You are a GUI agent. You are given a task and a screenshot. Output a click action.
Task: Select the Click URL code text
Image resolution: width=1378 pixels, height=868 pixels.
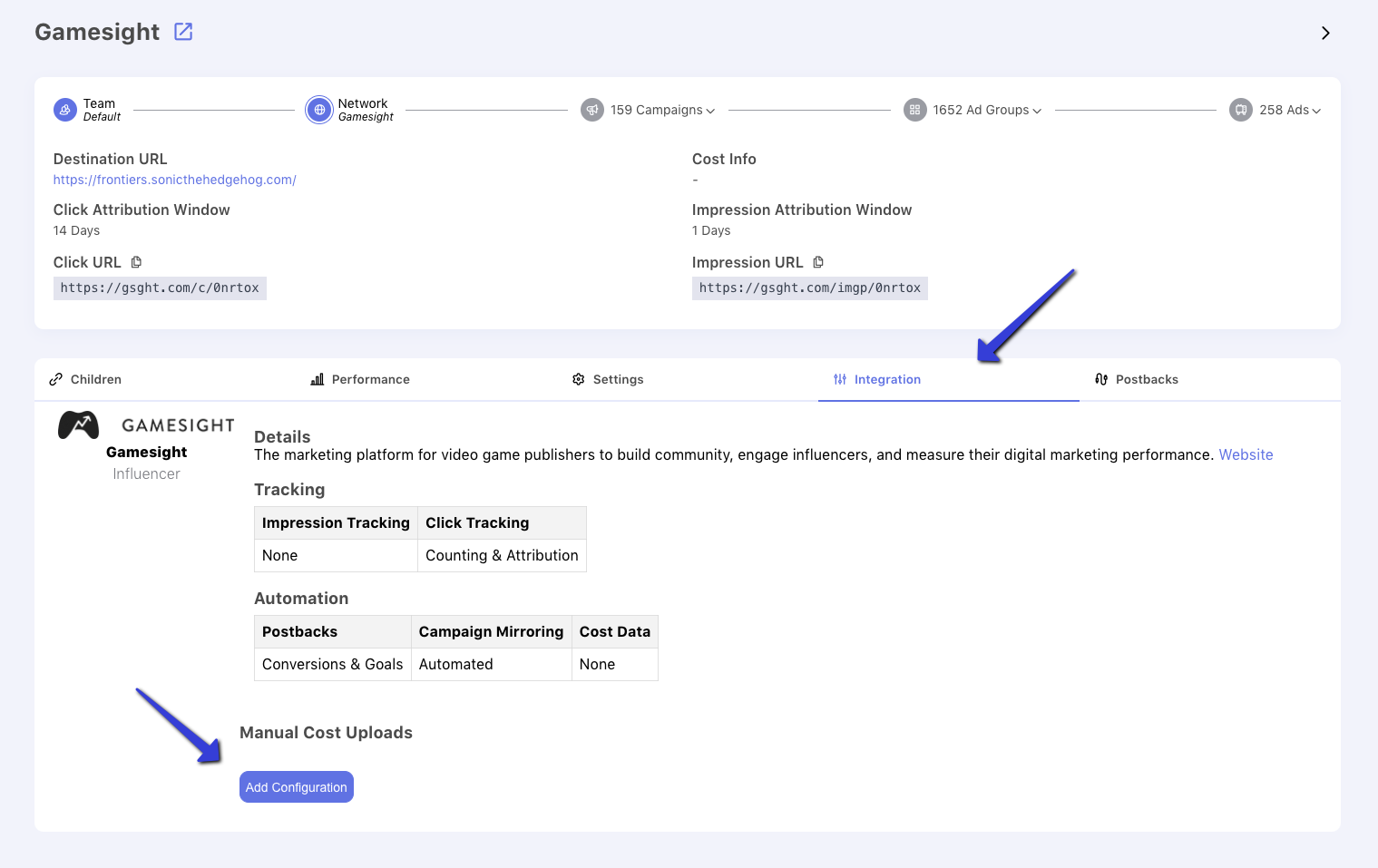(x=160, y=288)
